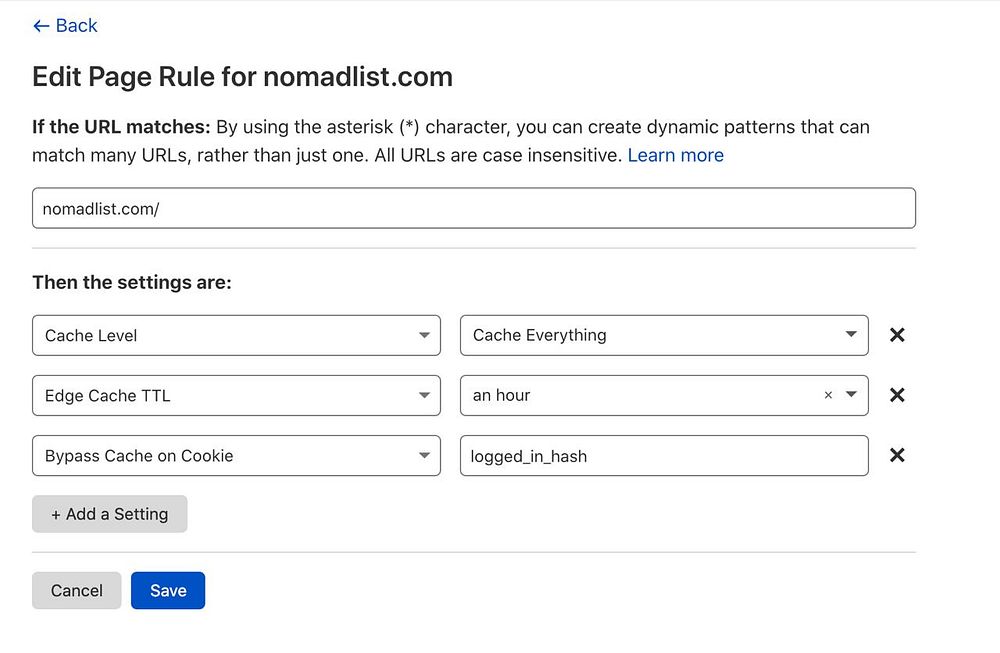
Task: Delete the Bypass Cache on Cookie row
Action: (897, 455)
